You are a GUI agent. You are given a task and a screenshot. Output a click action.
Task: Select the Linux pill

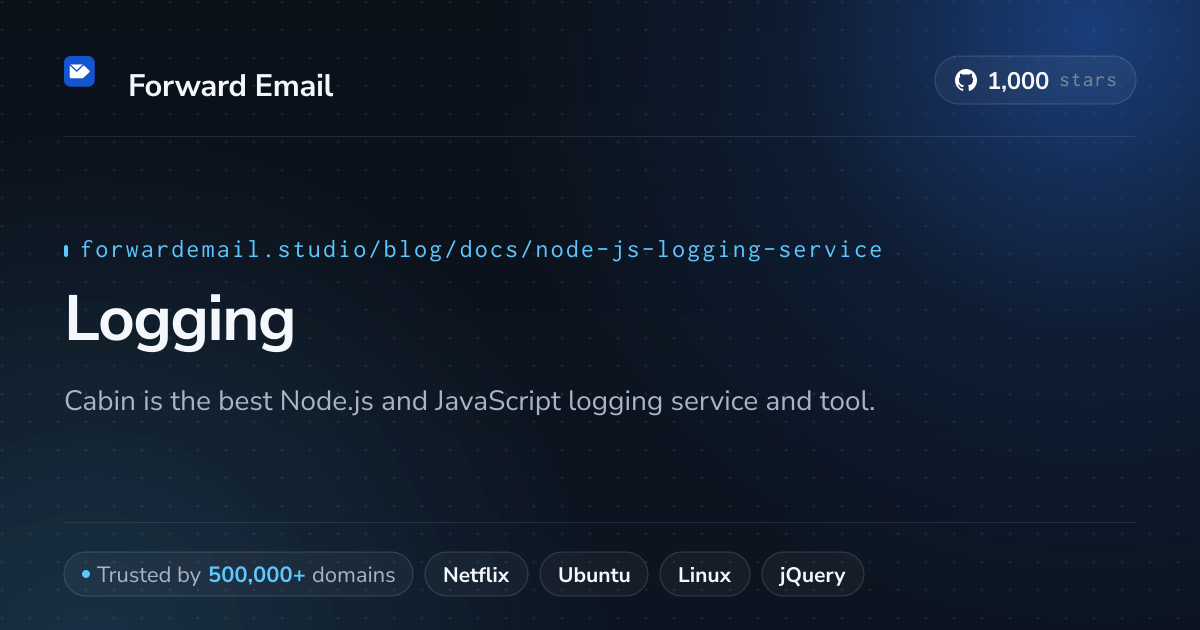[x=705, y=575]
